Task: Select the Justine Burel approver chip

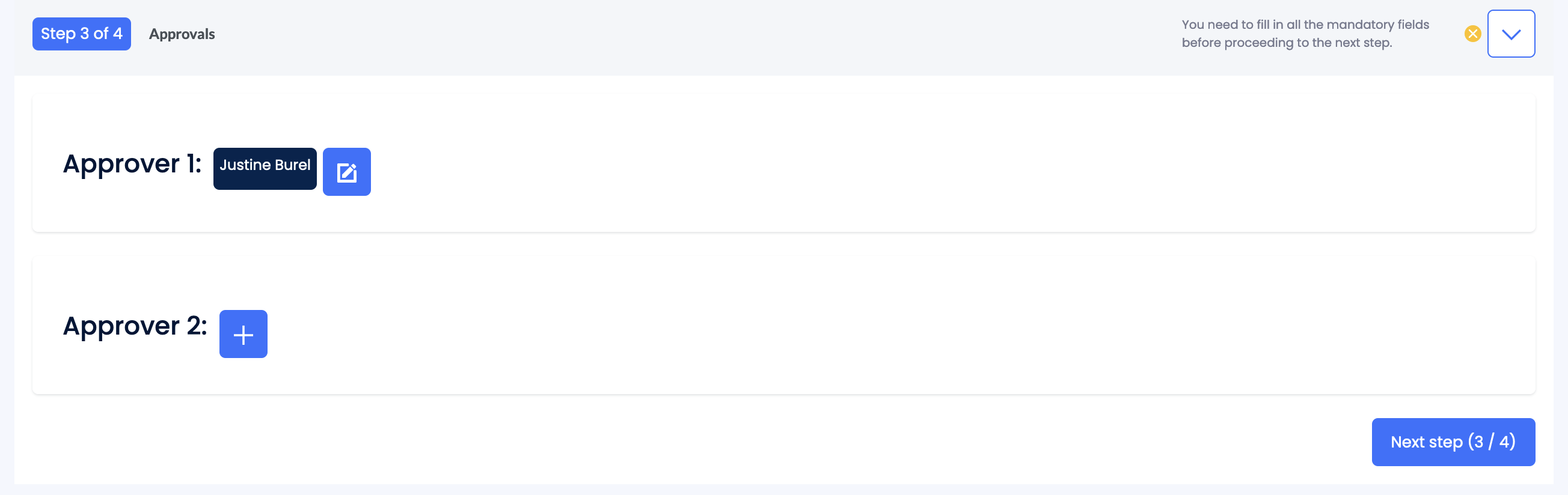Action: 265,168
